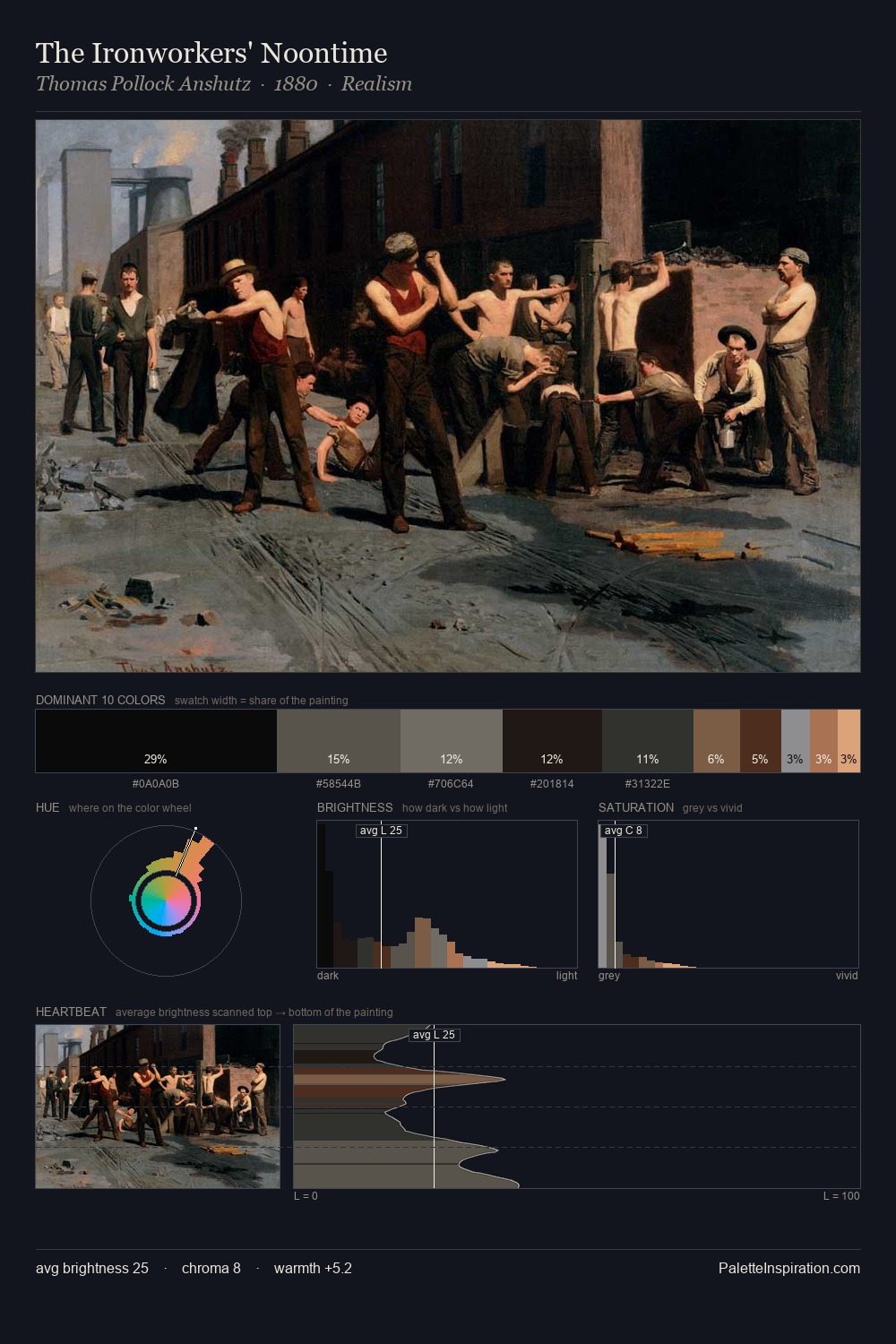Click the hue color wheel chart

[166, 900]
